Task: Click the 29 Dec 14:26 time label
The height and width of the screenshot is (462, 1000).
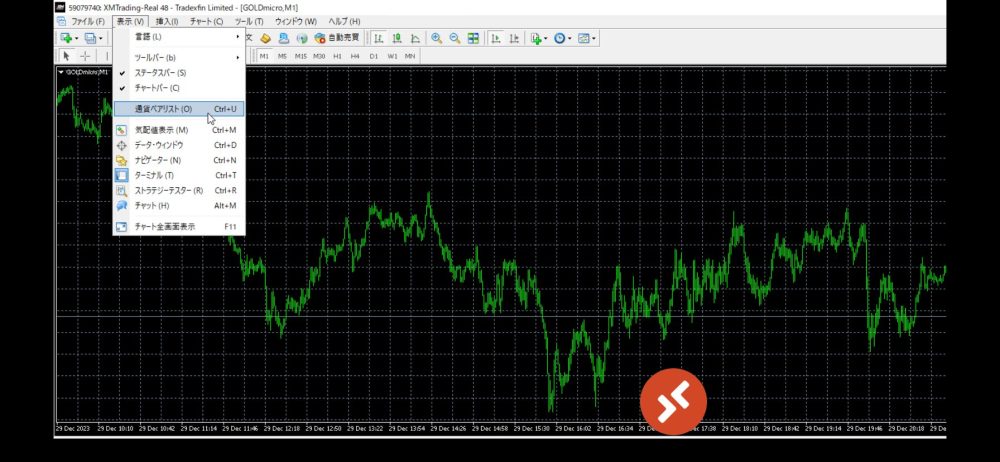Action: tap(446, 429)
